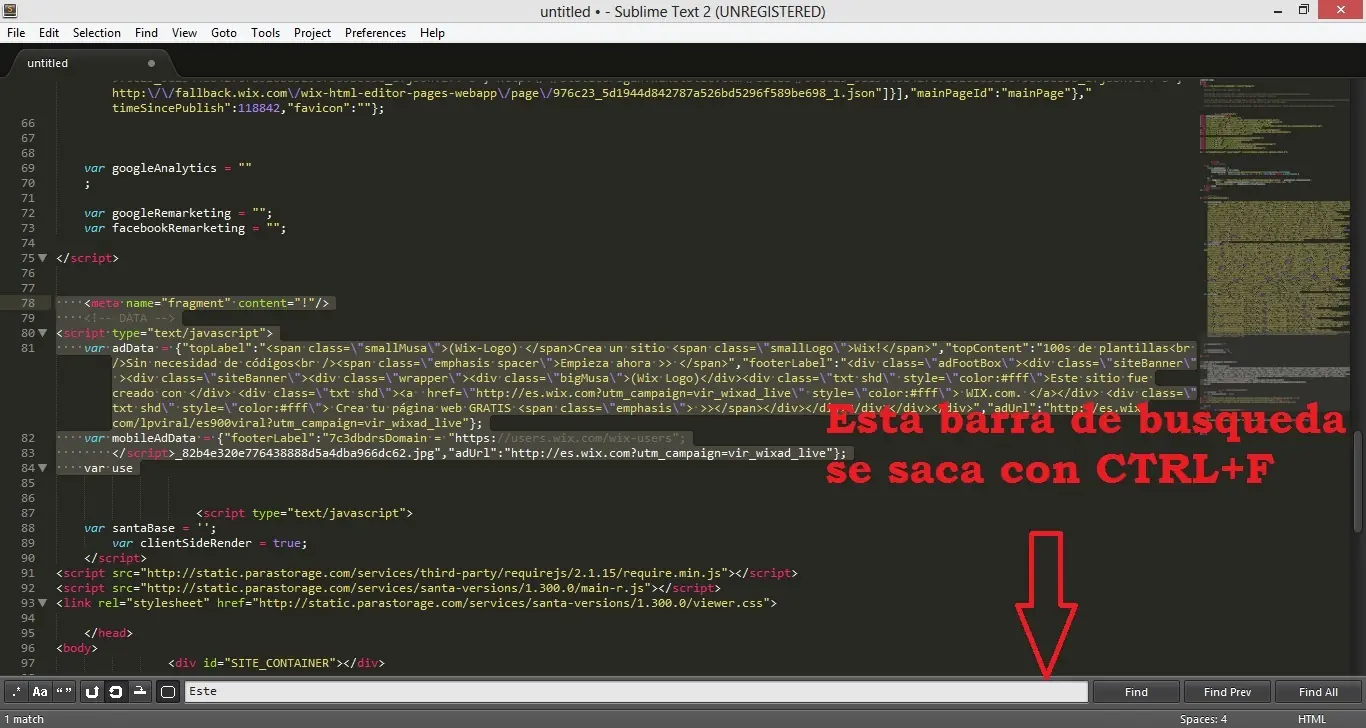Click line number 78 in gutter
The image size is (1366, 728).
click(x=28, y=303)
